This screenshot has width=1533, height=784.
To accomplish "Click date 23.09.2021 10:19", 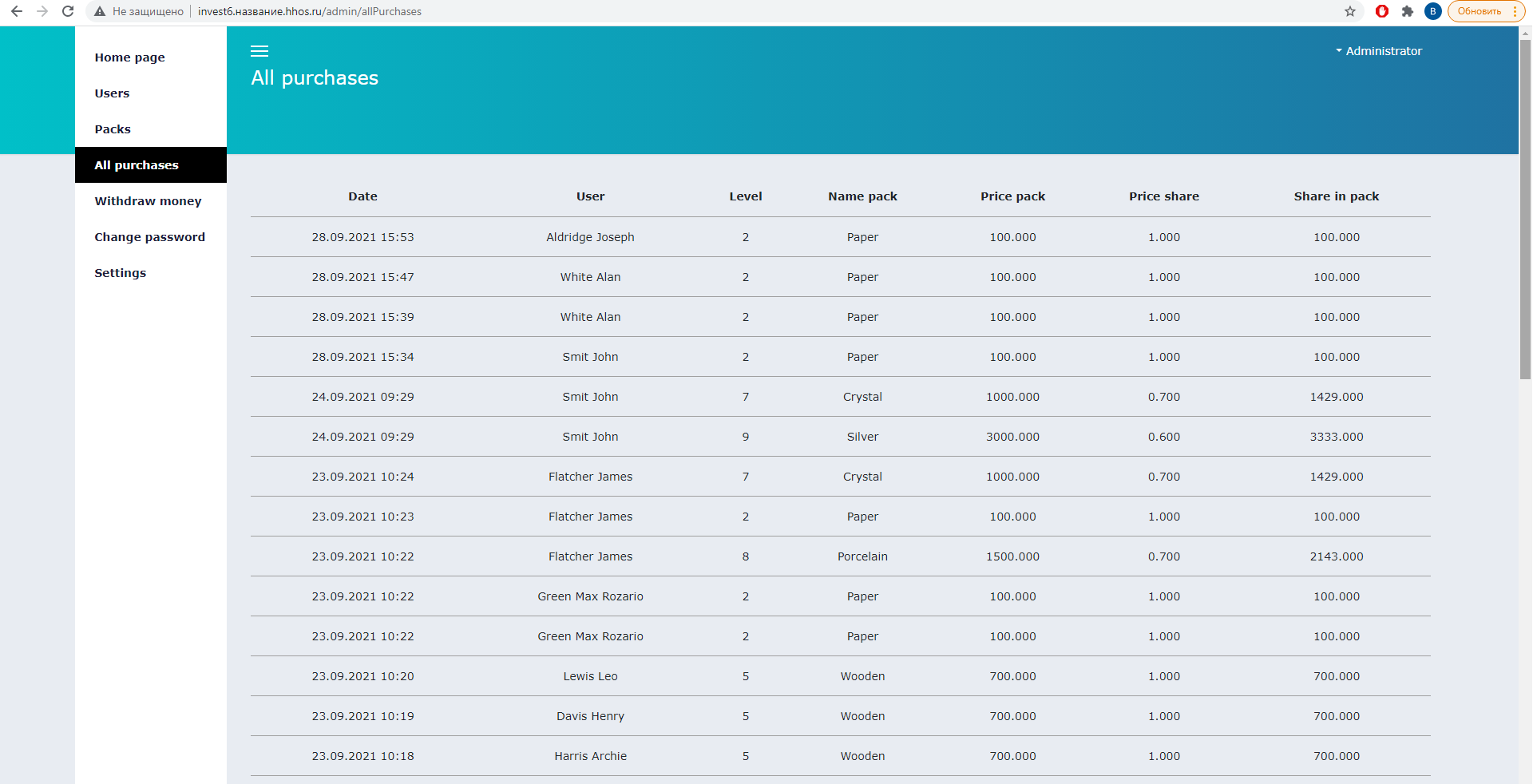I will [362, 716].
